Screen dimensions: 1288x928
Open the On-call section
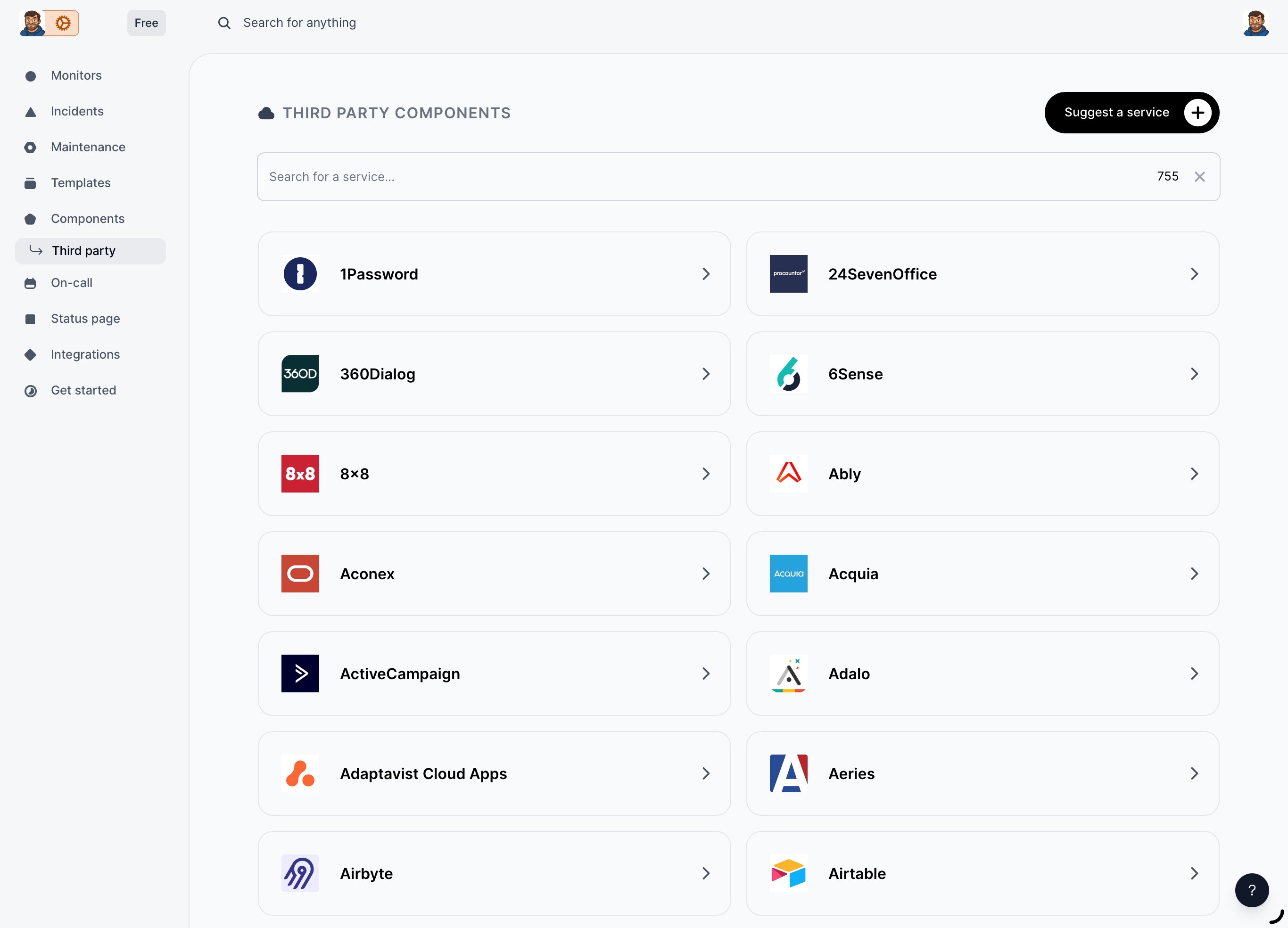pos(91,283)
